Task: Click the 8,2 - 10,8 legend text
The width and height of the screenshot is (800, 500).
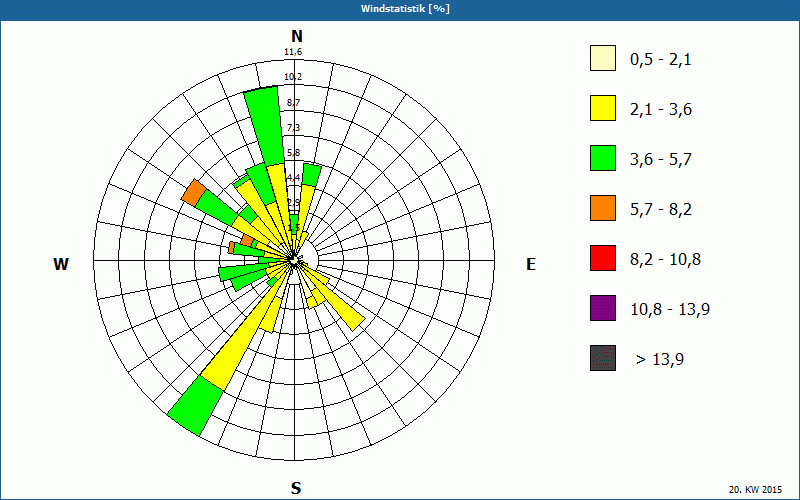Action: coord(665,260)
